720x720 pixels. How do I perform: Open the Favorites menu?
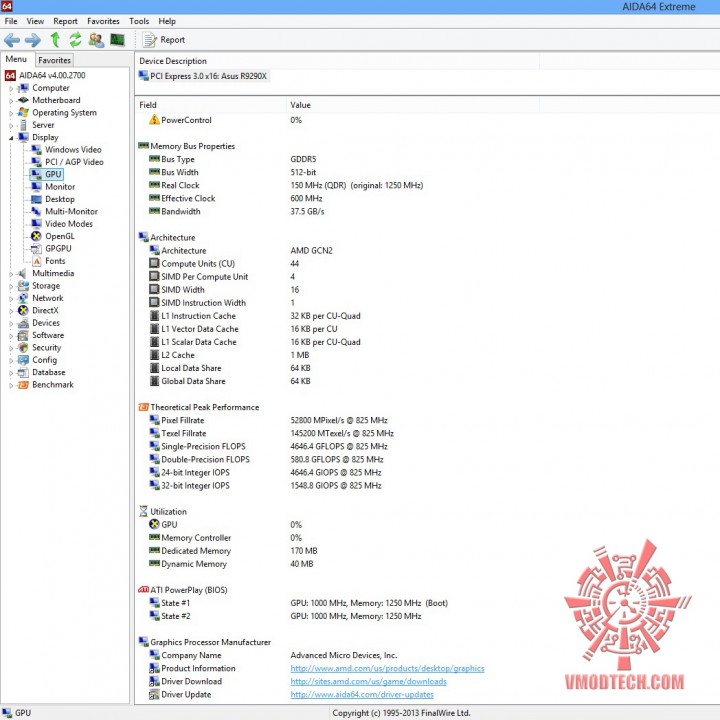click(103, 21)
